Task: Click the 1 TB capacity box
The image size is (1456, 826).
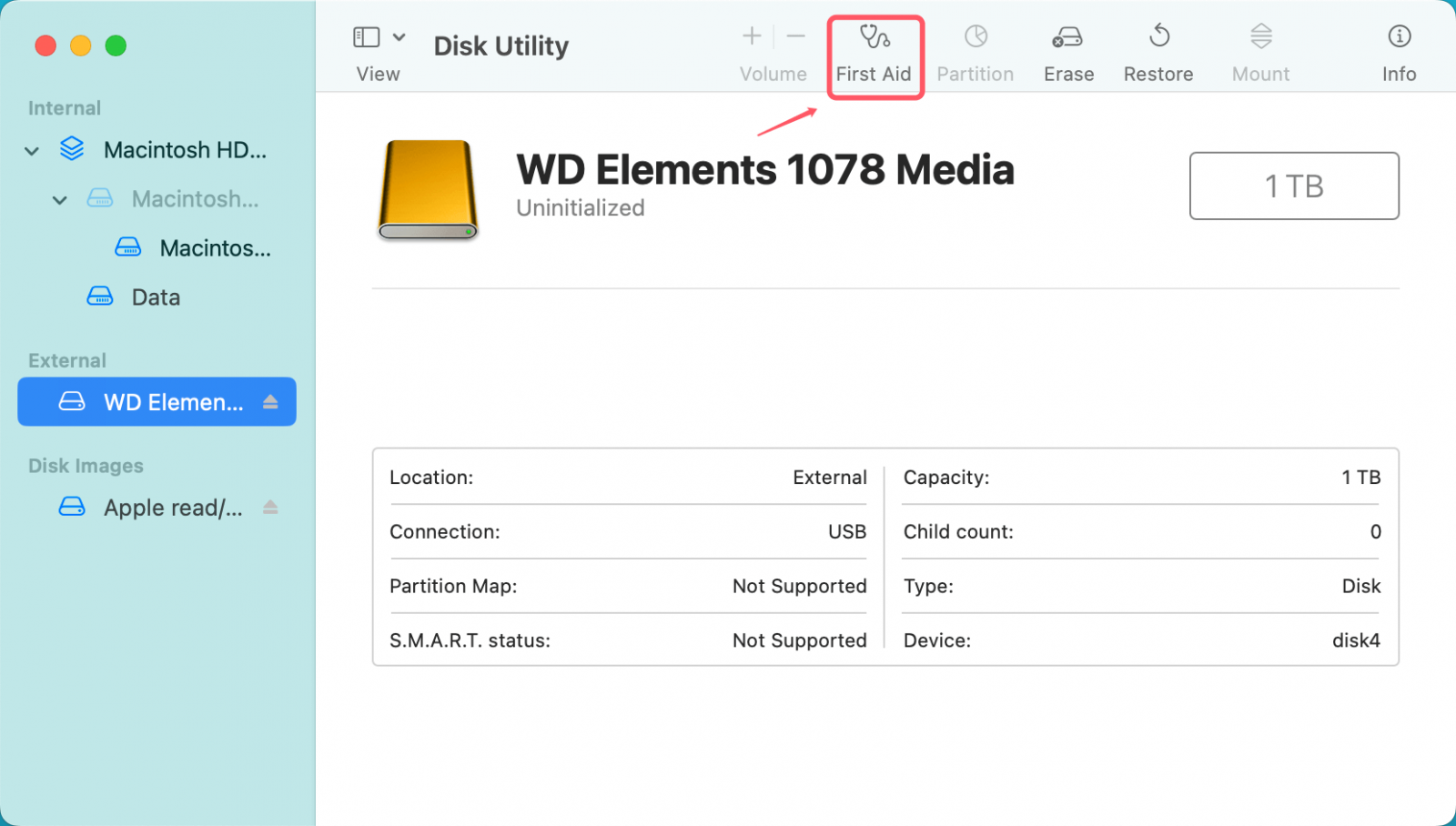Action: pyautogui.click(x=1293, y=186)
